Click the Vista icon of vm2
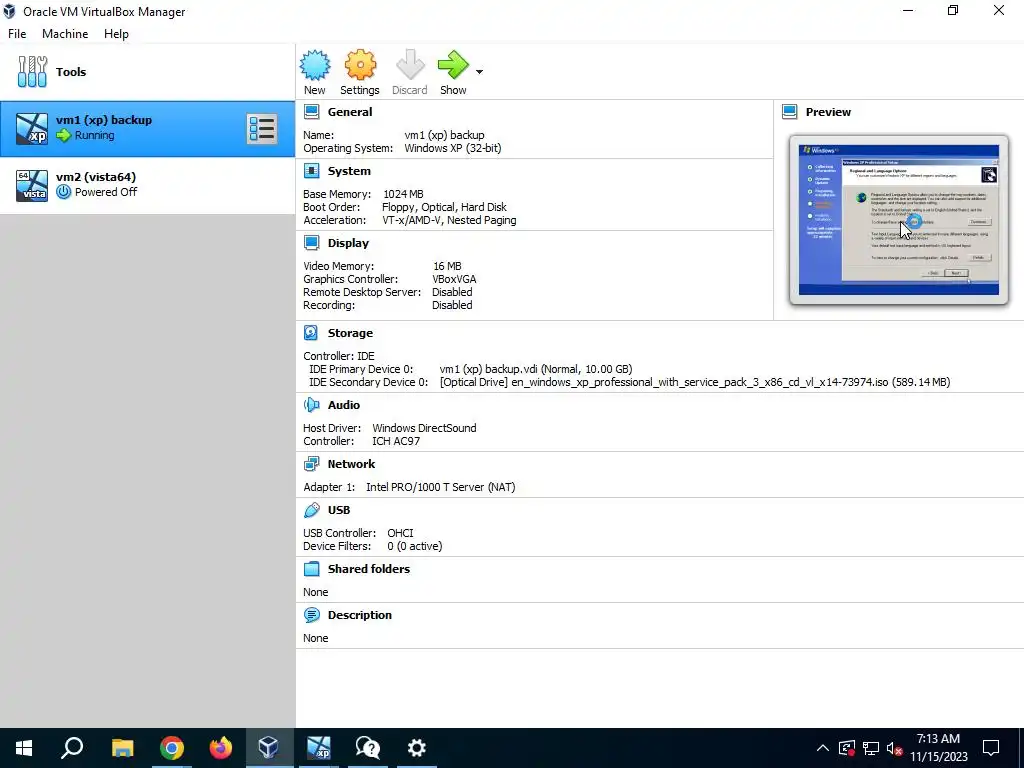The image size is (1024, 768). point(32,185)
